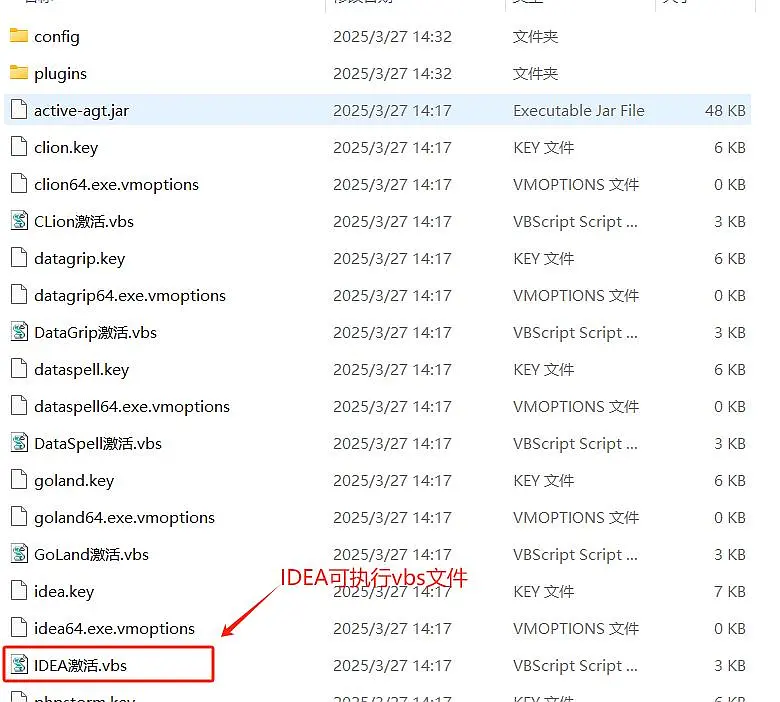Select the file name idea64.exe.vmoptions
The height and width of the screenshot is (702, 780).
(x=114, y=628)
